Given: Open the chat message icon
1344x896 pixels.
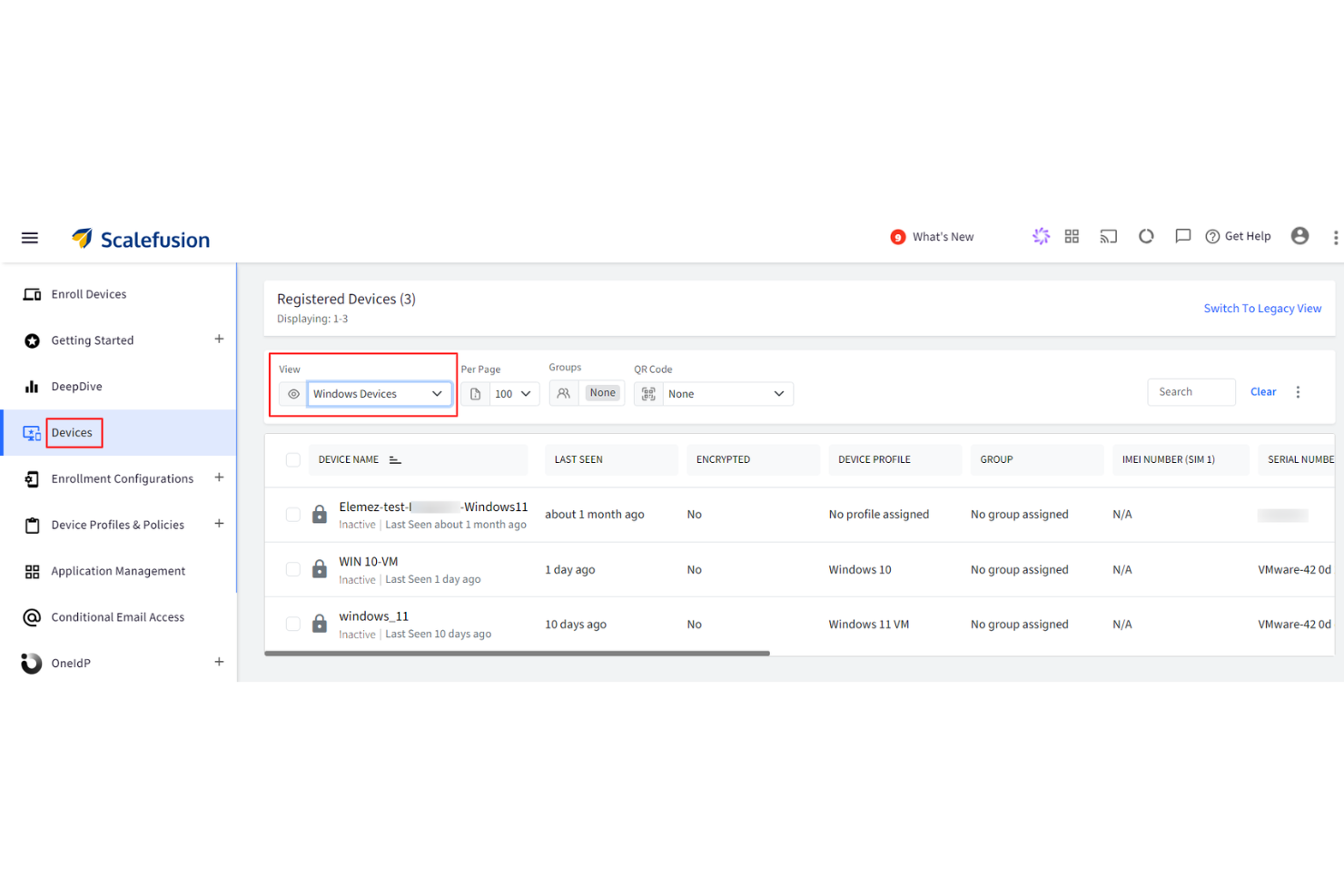Looking at the screenshot, I should pyautogui.click(x=1182, y=236).
